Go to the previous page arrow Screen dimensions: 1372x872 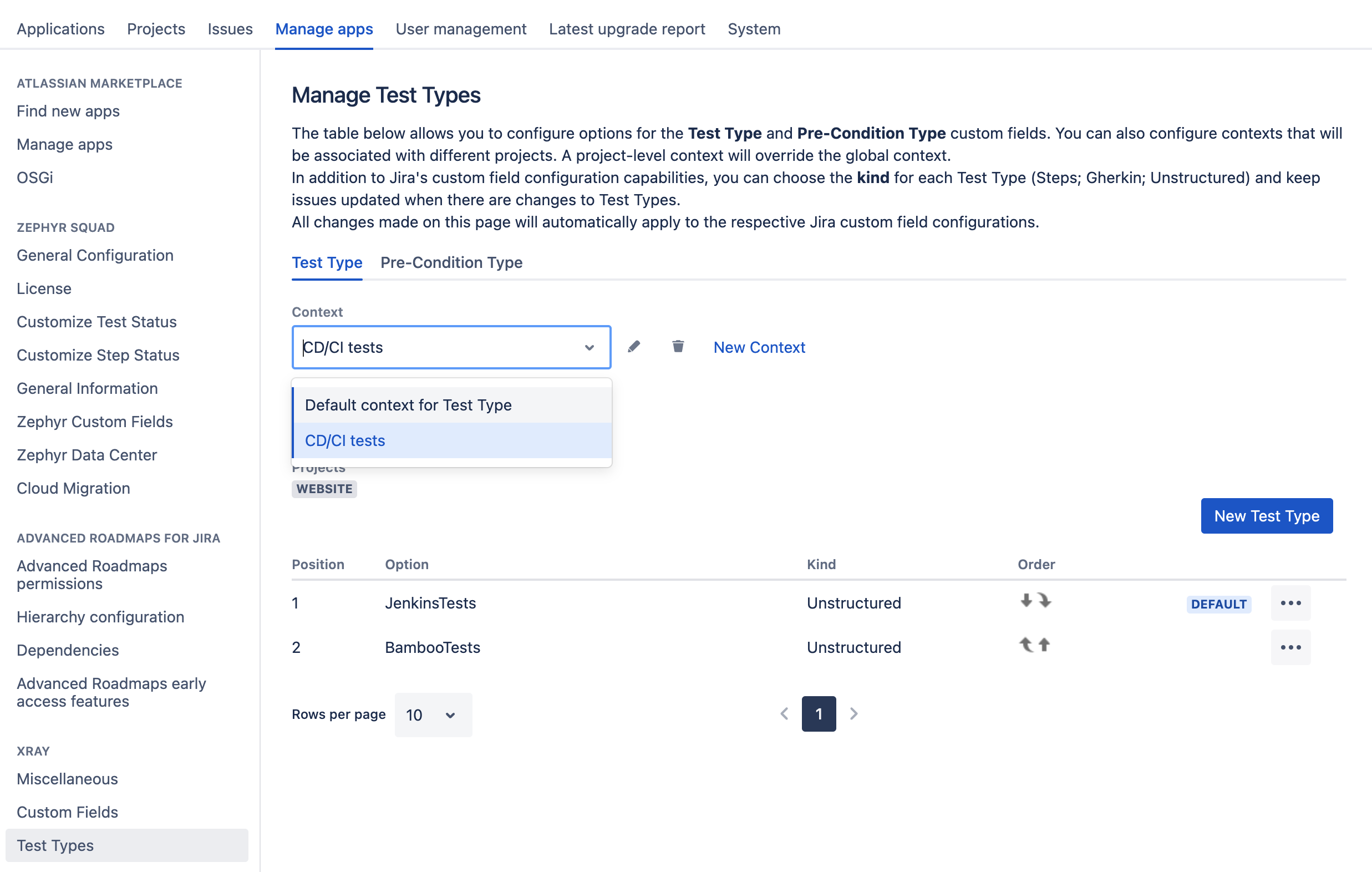(x=784, y=713)
